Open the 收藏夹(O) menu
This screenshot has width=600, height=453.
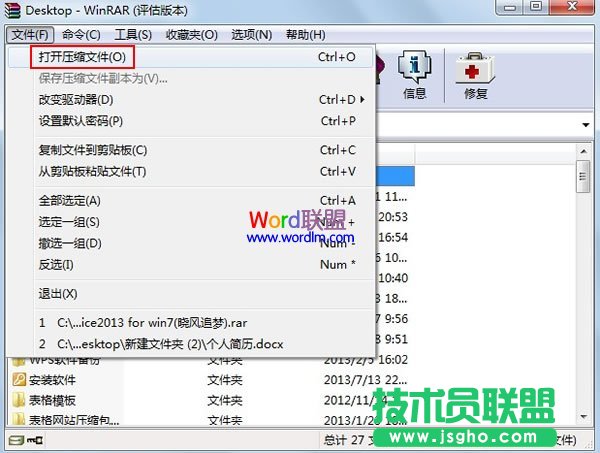192,35
